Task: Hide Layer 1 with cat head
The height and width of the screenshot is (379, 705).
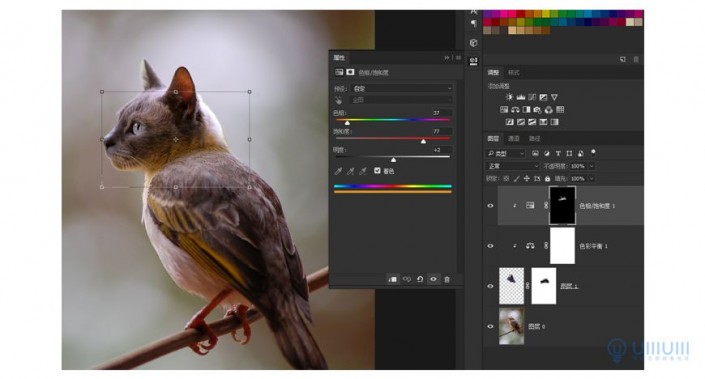Action: pyautogui.click(x=491, y=286)
